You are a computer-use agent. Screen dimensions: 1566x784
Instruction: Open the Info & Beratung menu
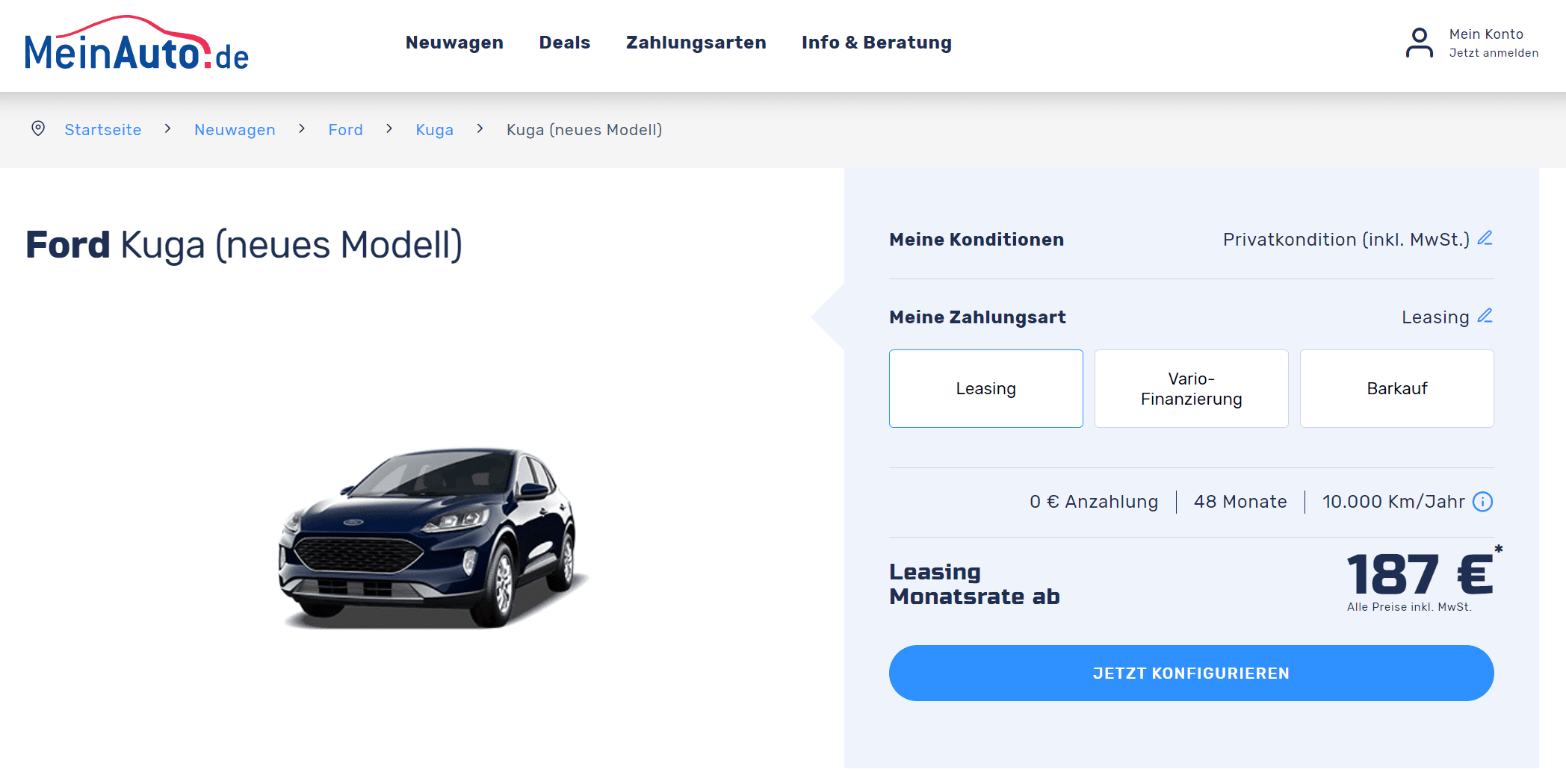[877, 43]
